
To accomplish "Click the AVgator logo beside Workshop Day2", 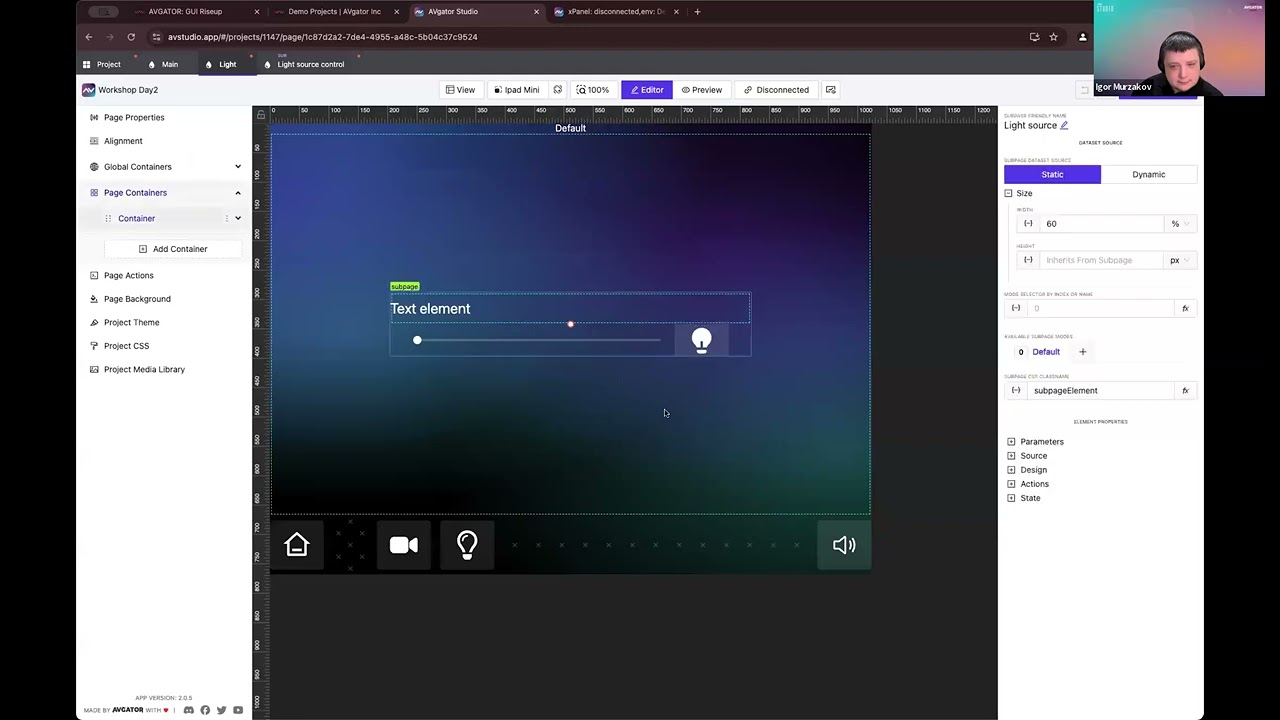I will (x=88, y=90).
